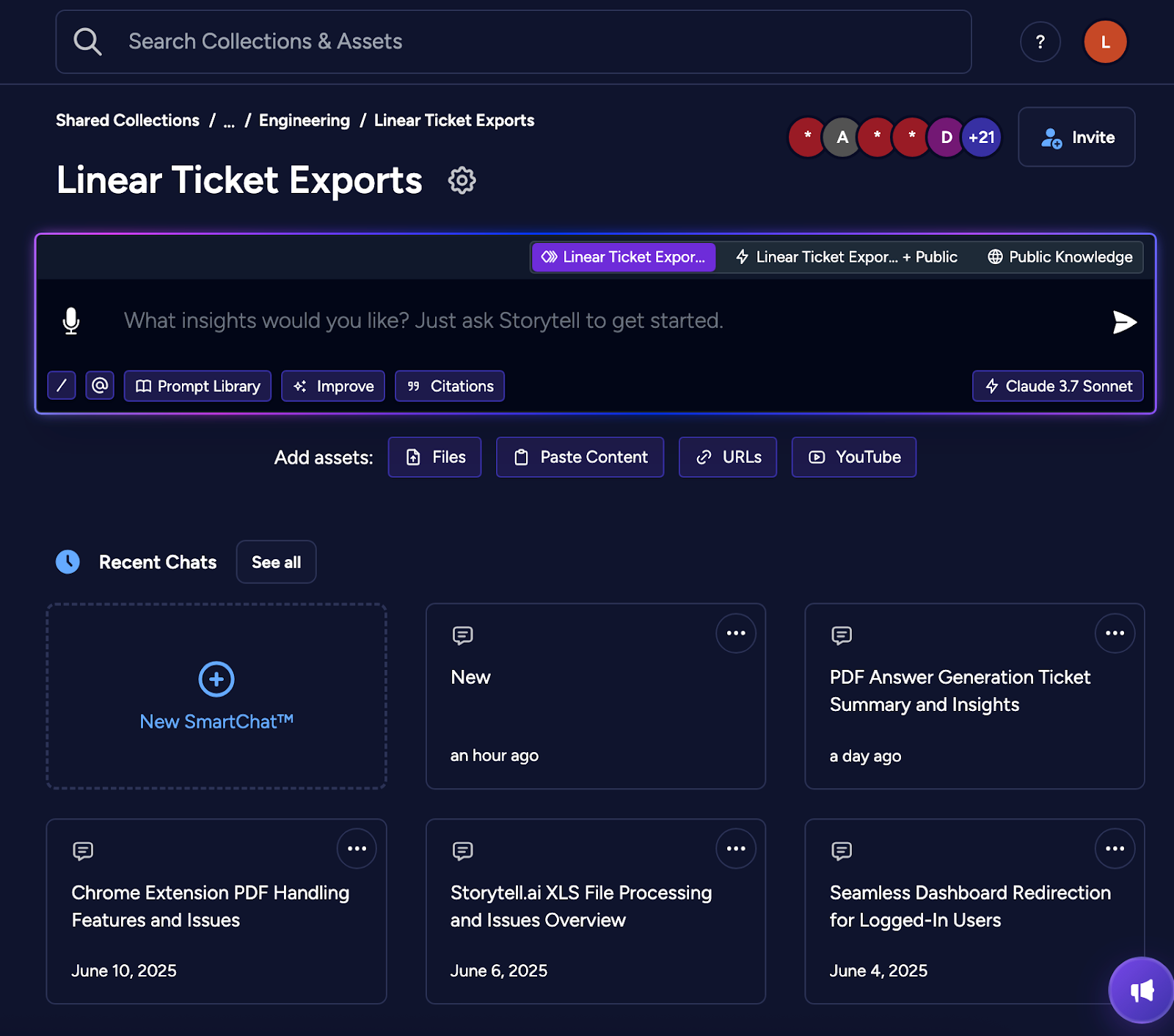Click the plus icon for New SmartChat
Image resolution: width=1174 pixels, height=1036 pixels.
click(x=216, y=679)
